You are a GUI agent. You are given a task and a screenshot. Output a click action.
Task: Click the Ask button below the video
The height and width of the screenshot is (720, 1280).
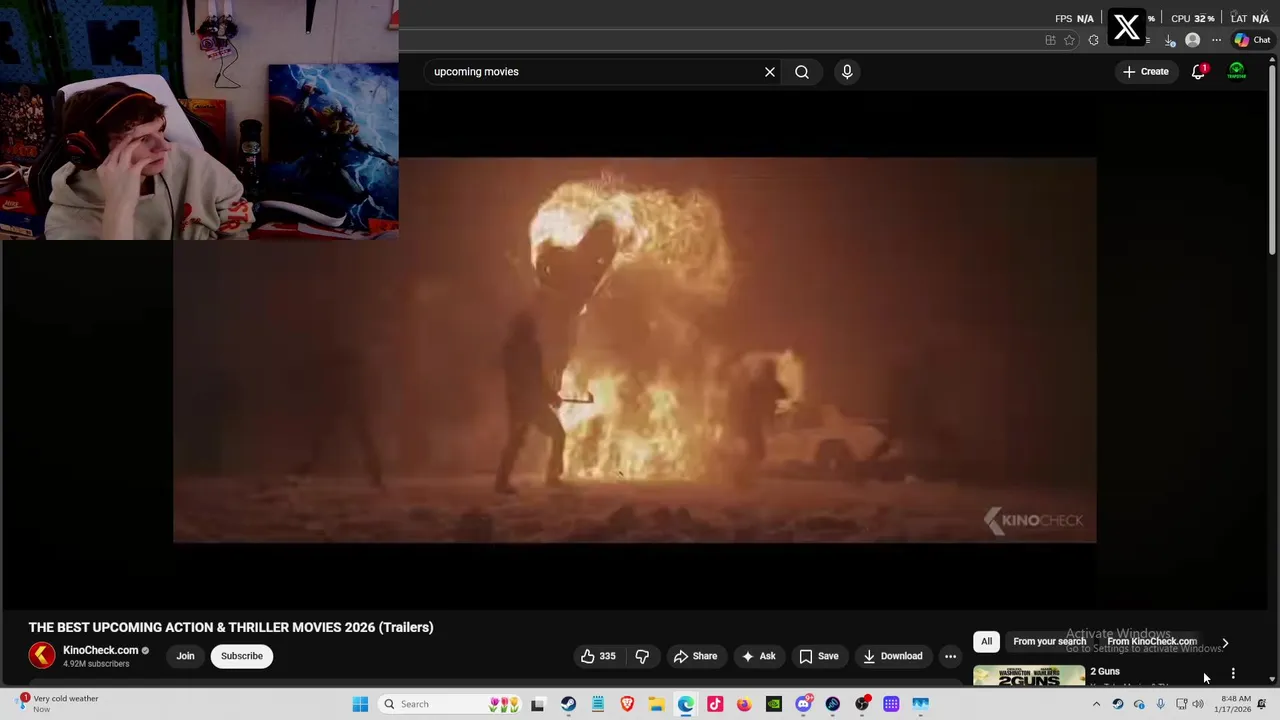point(758,656)
